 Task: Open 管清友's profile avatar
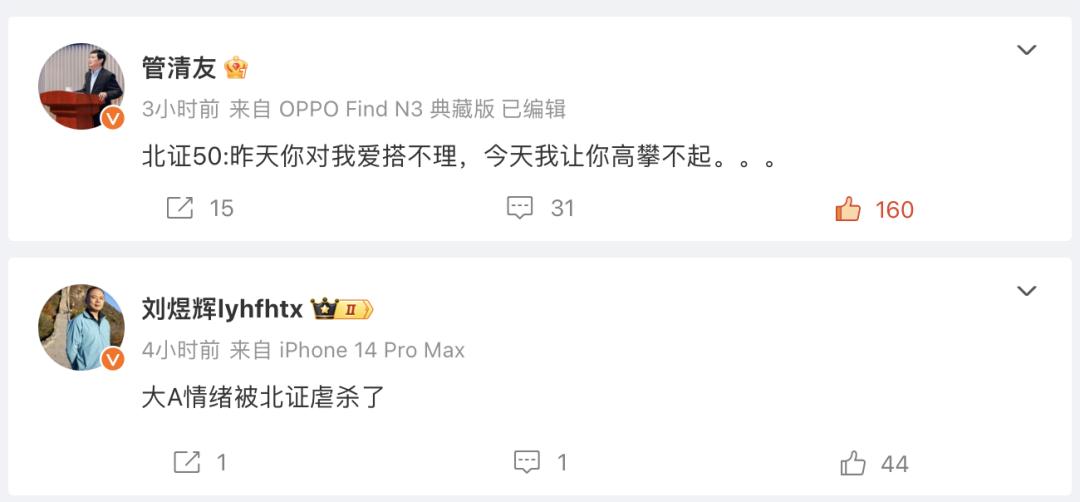[x=81, y=86]
